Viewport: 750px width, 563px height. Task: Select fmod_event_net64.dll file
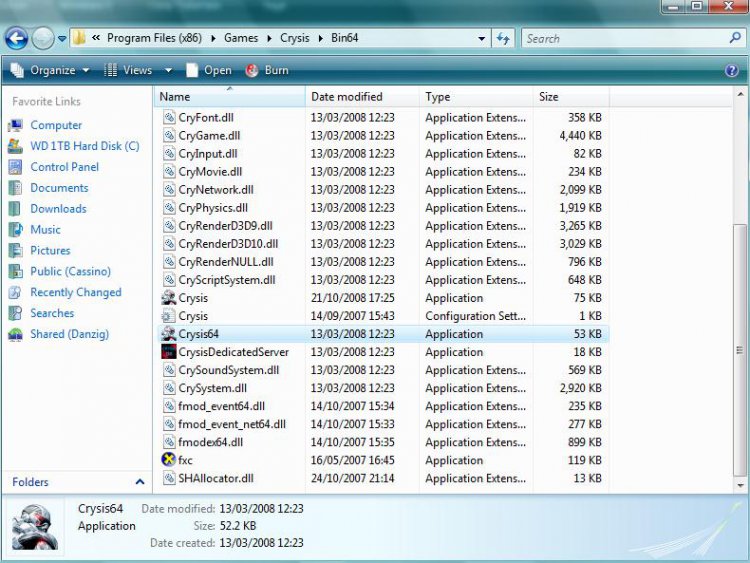coord(232,425)
